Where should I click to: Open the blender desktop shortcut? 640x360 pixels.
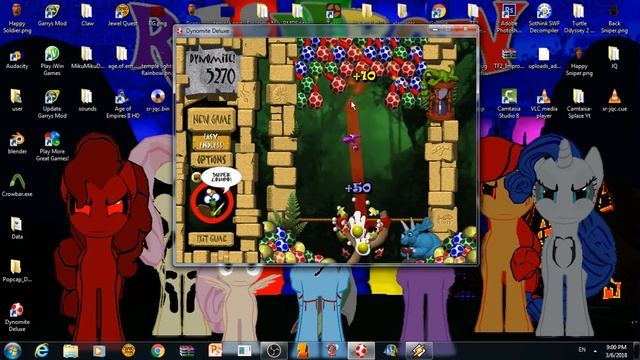17,143
